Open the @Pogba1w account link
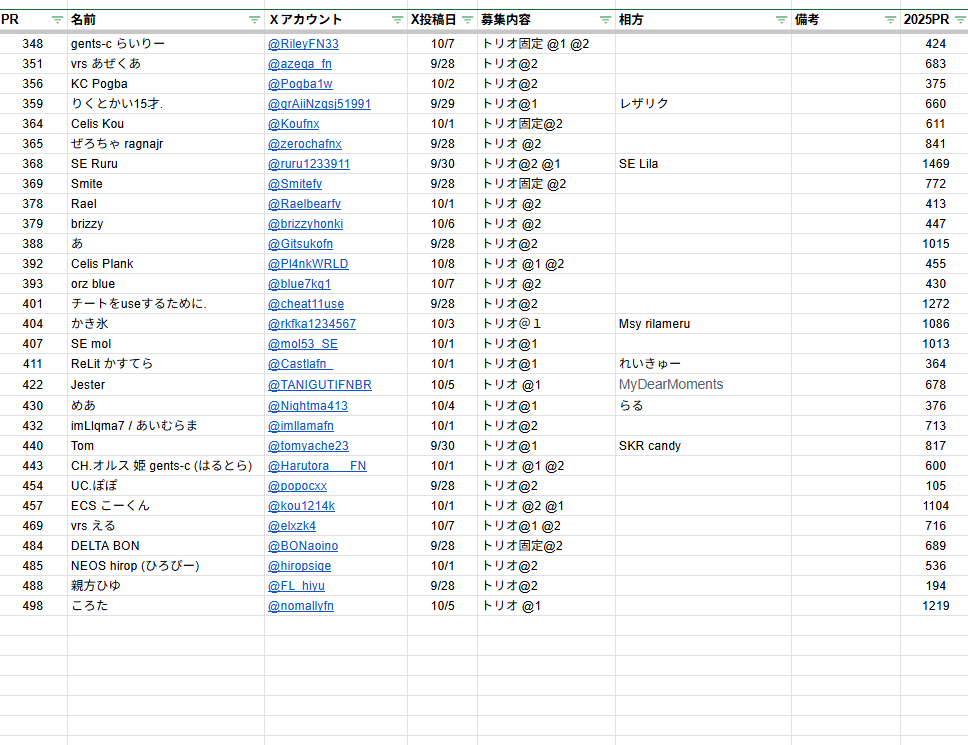Viewport: 968px width, 745px height. (300, 84)
